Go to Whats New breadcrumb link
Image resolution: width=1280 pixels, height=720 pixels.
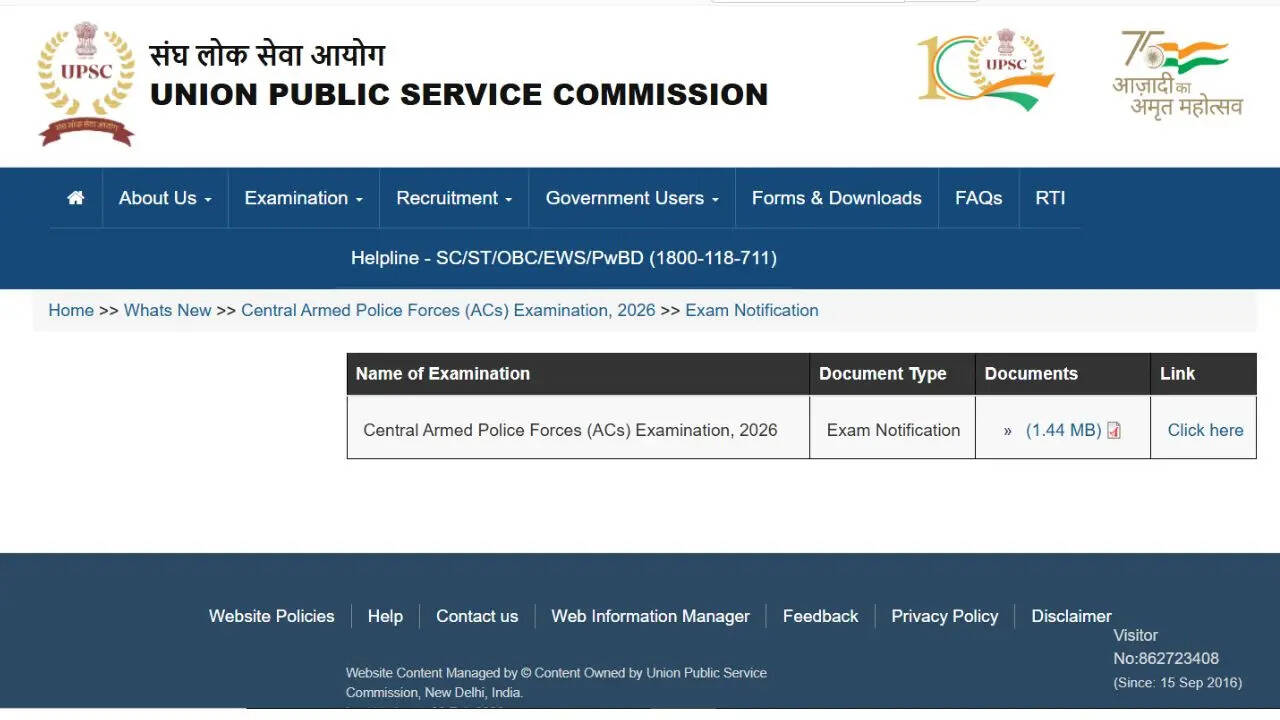[167, 310]
